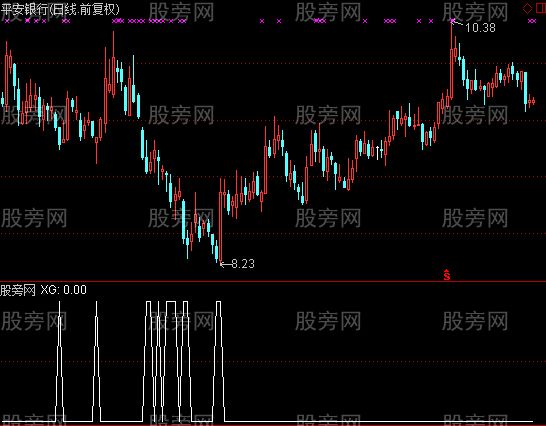The height and width of the screenshot is (426, 546).
Task: Click the magenta cross marker at the 10.38 peak
Action: pos(452,21)
